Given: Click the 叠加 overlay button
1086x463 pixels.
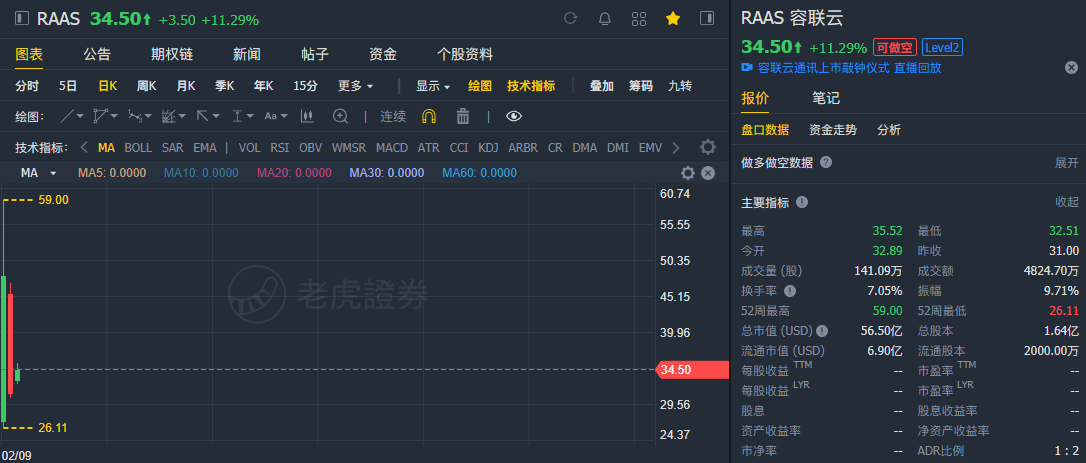Looking at the screenshot, I should click(x=602, y=86).
